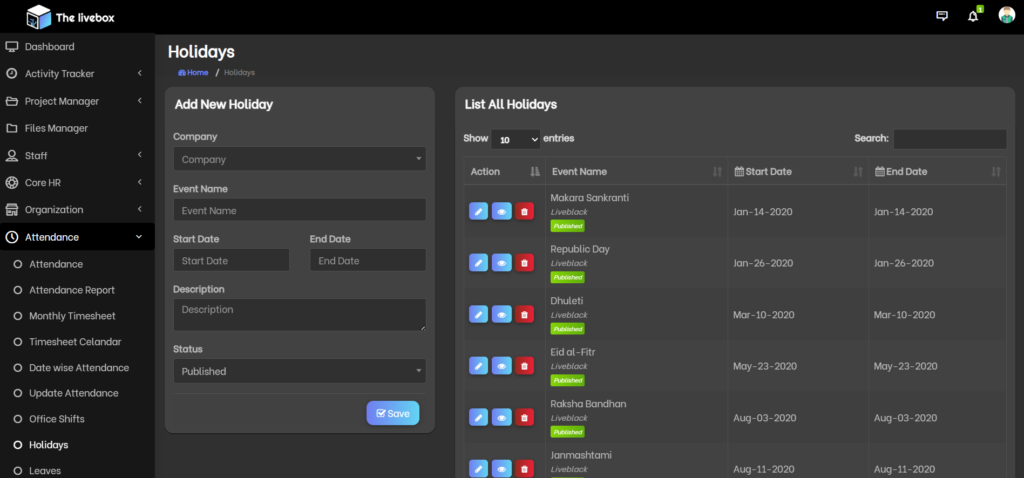Delete the Republic Day holiday
1024x478 pixels.
525,263
